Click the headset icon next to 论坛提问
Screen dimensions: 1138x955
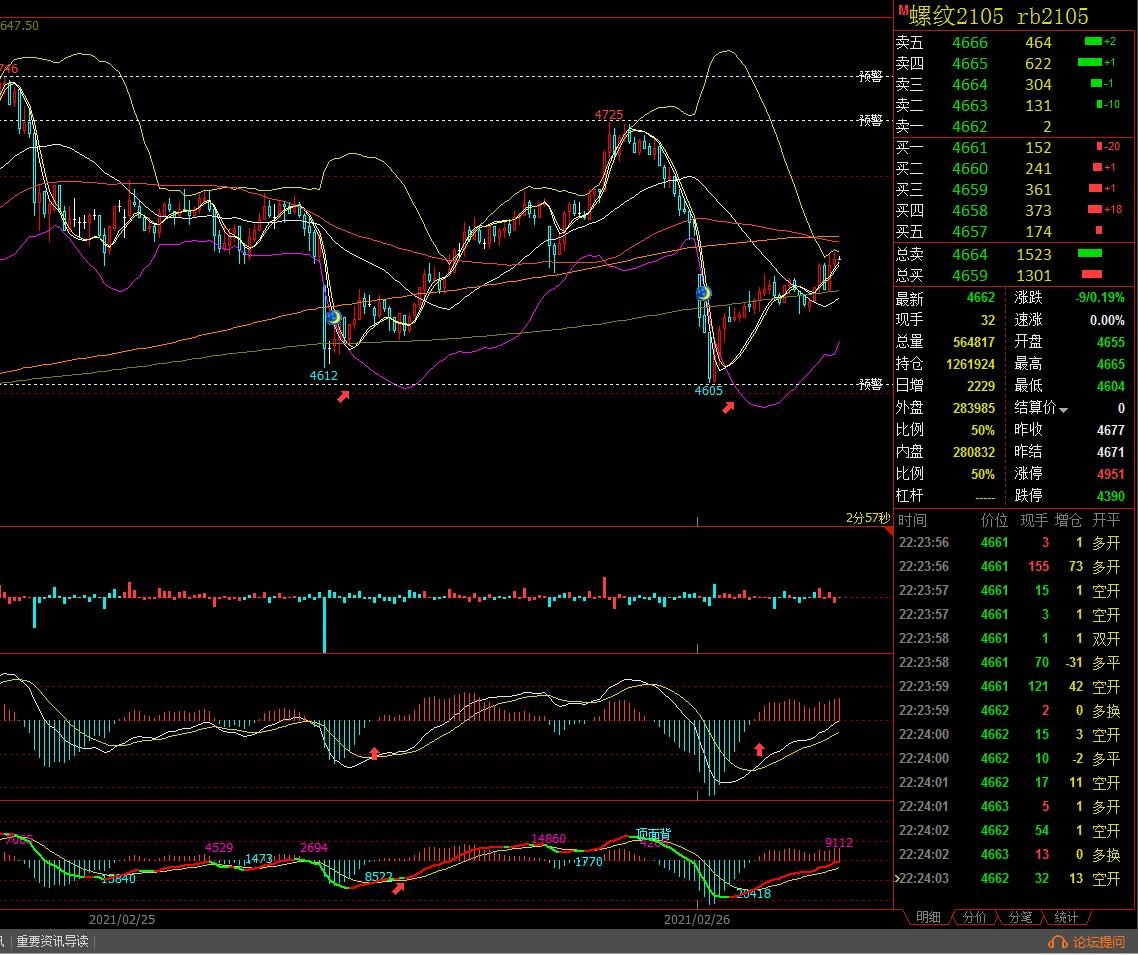click(x=1058, y=942)
